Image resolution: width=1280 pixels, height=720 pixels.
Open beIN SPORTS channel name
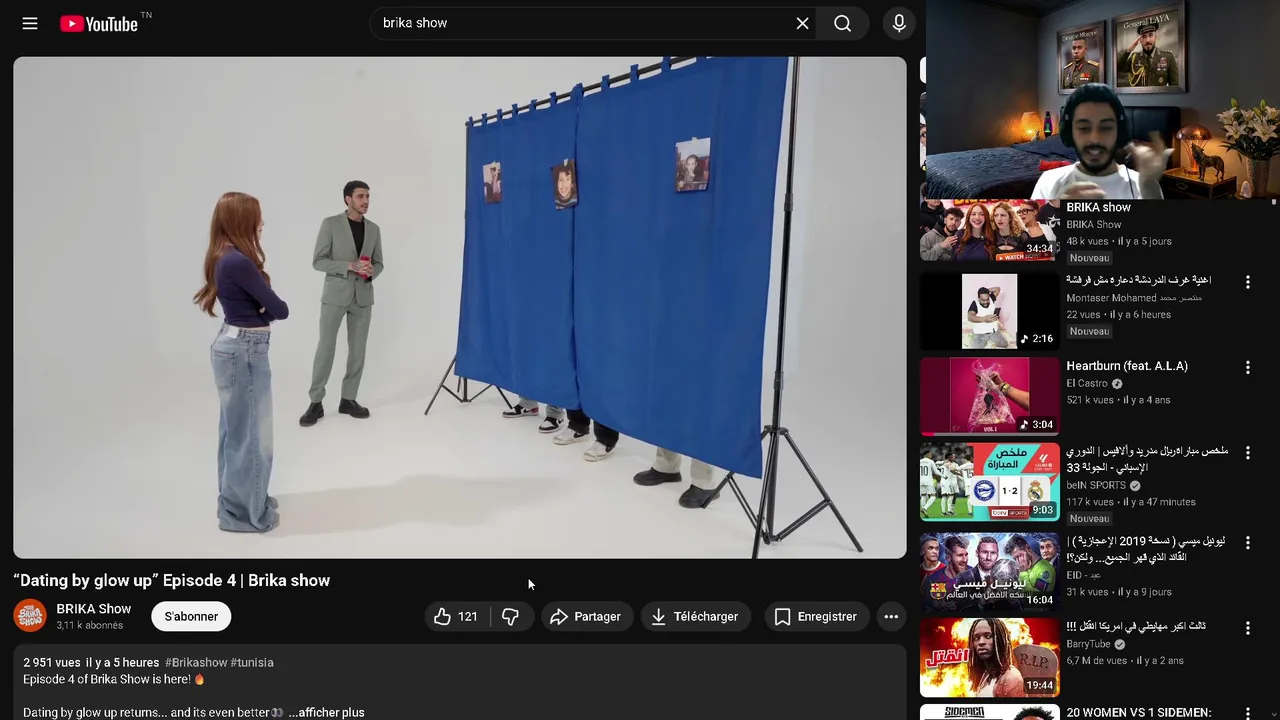[x=1096, y=486]
